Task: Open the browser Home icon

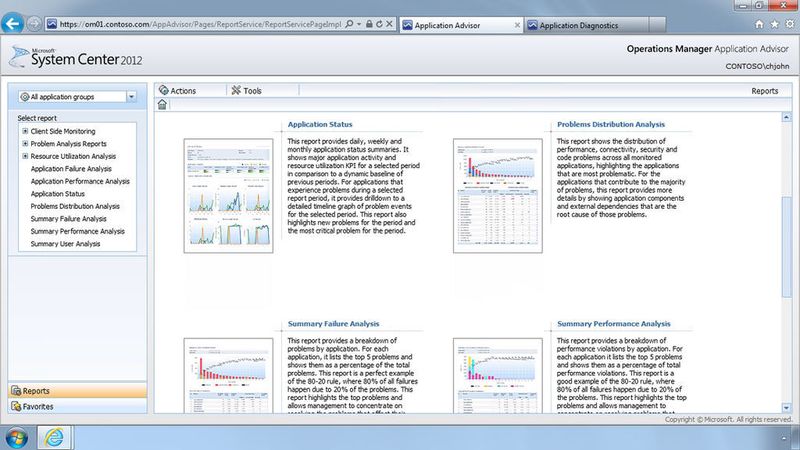Action: tap(759, 24)
